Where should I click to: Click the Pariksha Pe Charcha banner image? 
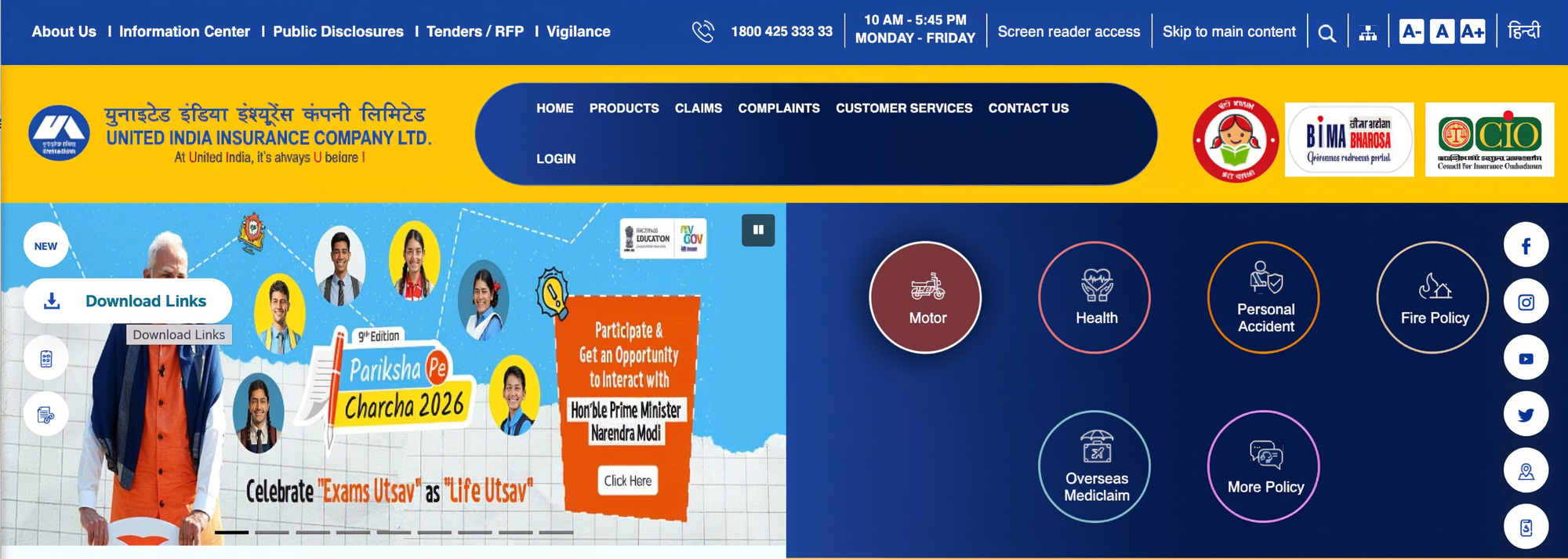393,374
